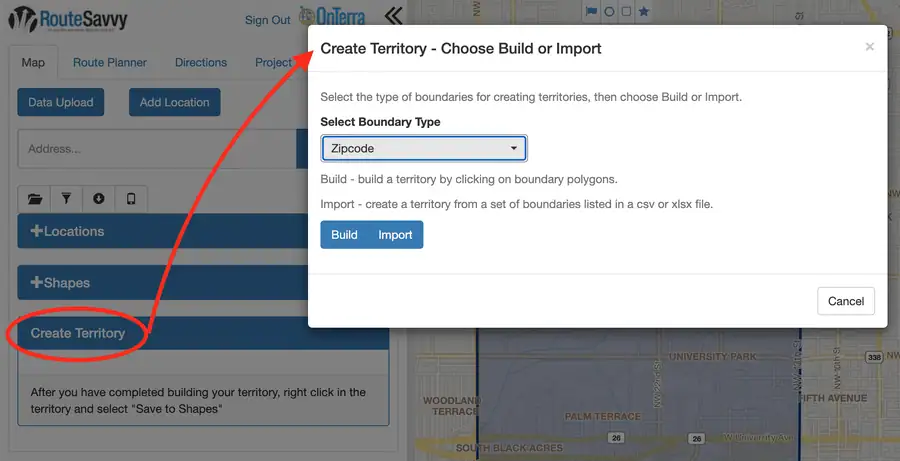
Task: Click the Data Upload button
Action: point(61,102)
